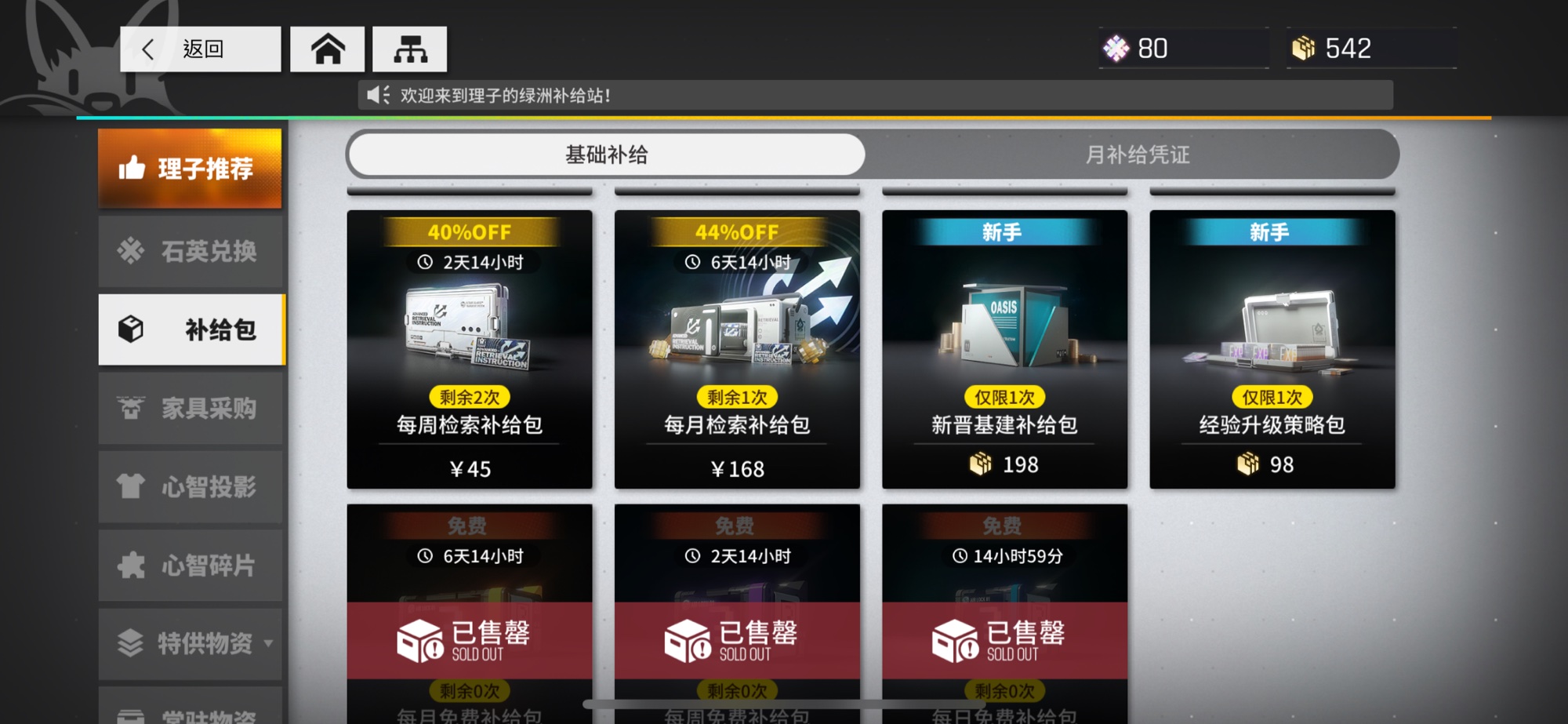Buy 每周检索补给包 for ¥45
This screenshot has height=724, width=1568.
click(x=470, y=349)
